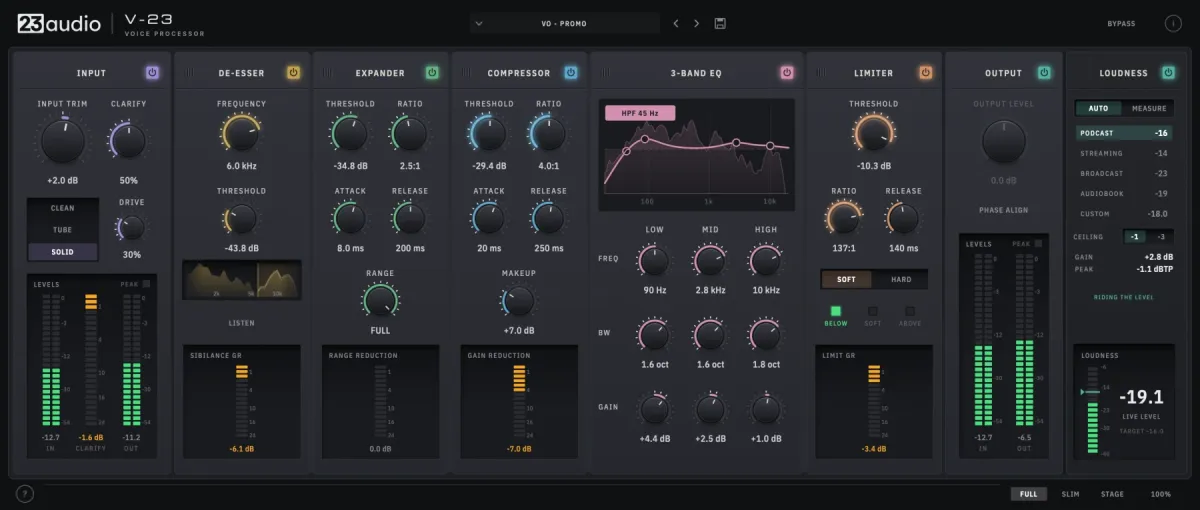Switch to Full view mode
Viewport: 1200px width, 510px height.
pyautogui.click(x=1027, y=494)
